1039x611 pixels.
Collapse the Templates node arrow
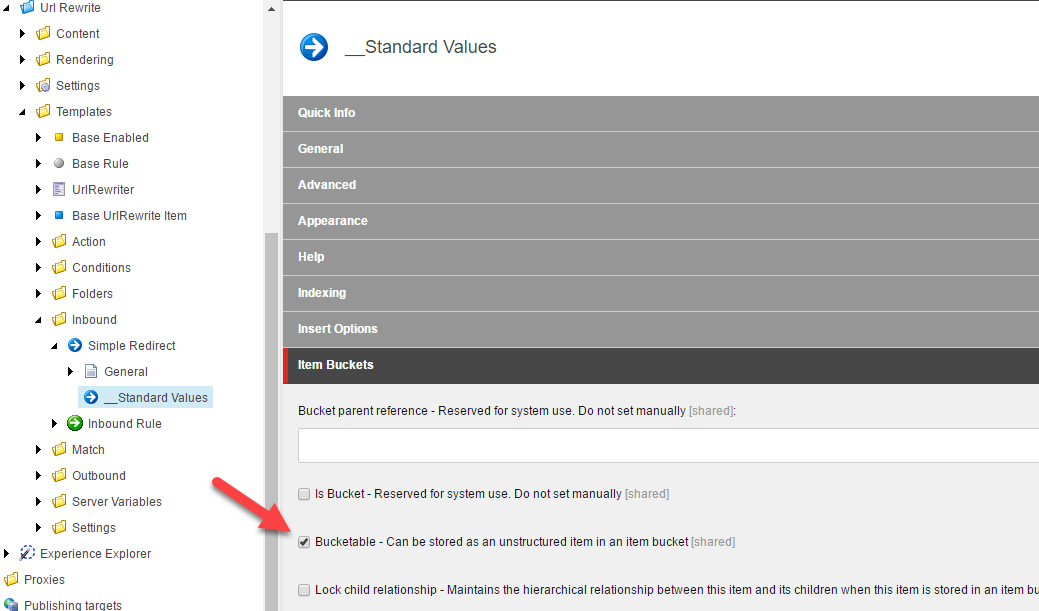tap(23, 112)
